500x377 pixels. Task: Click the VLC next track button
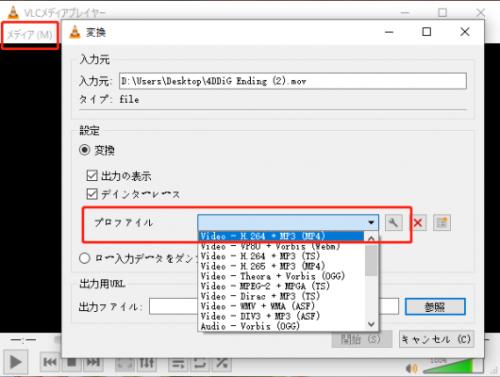[x=93, y=362]
